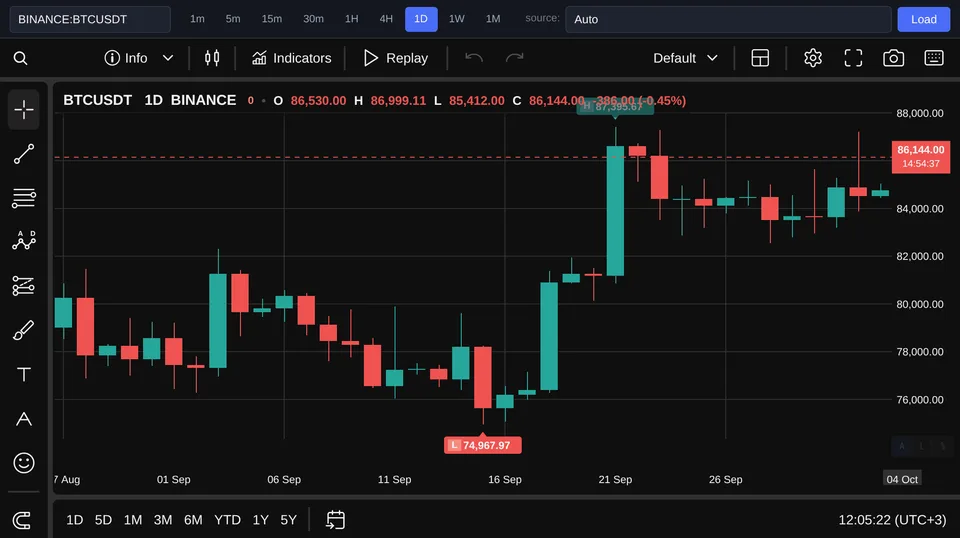Click the BTCUSDT symbol legend title
The height and width of the screenshot is (538, 960).
tap(97, 100)
